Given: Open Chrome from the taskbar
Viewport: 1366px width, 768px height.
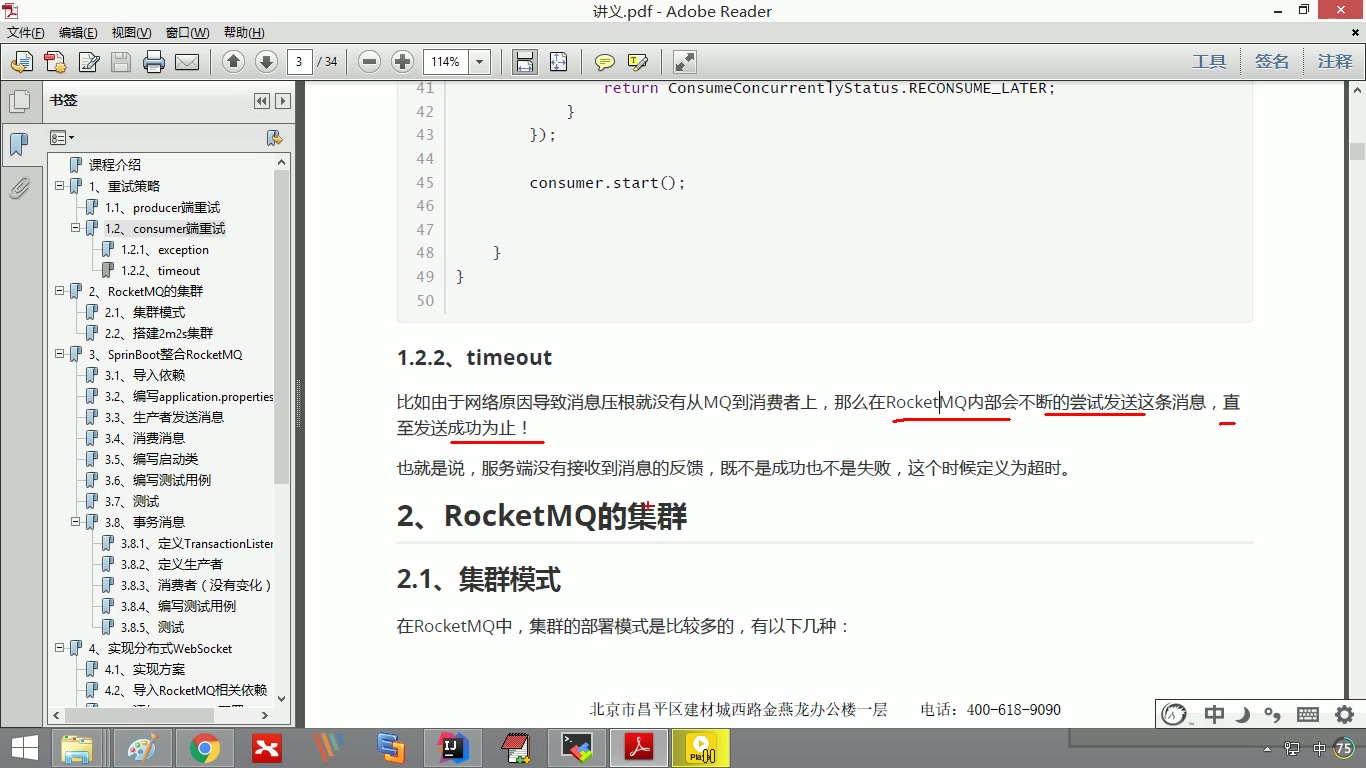Looking at the screenshot, I should tap(205, 748).
